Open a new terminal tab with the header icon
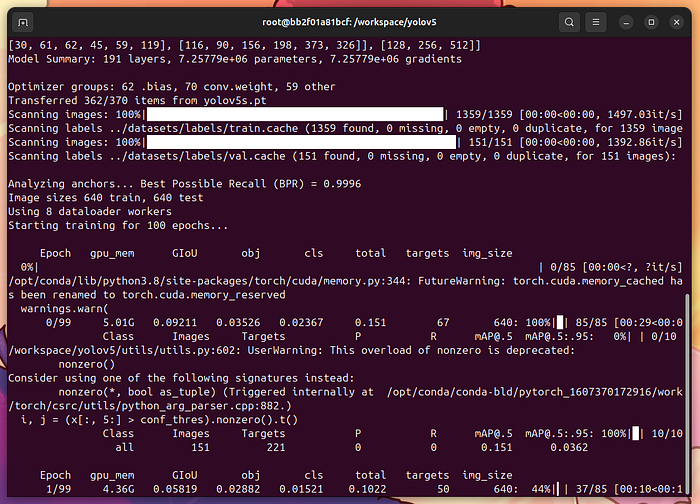700x504 pixels. pyautogui.click(x=23, y=22)
